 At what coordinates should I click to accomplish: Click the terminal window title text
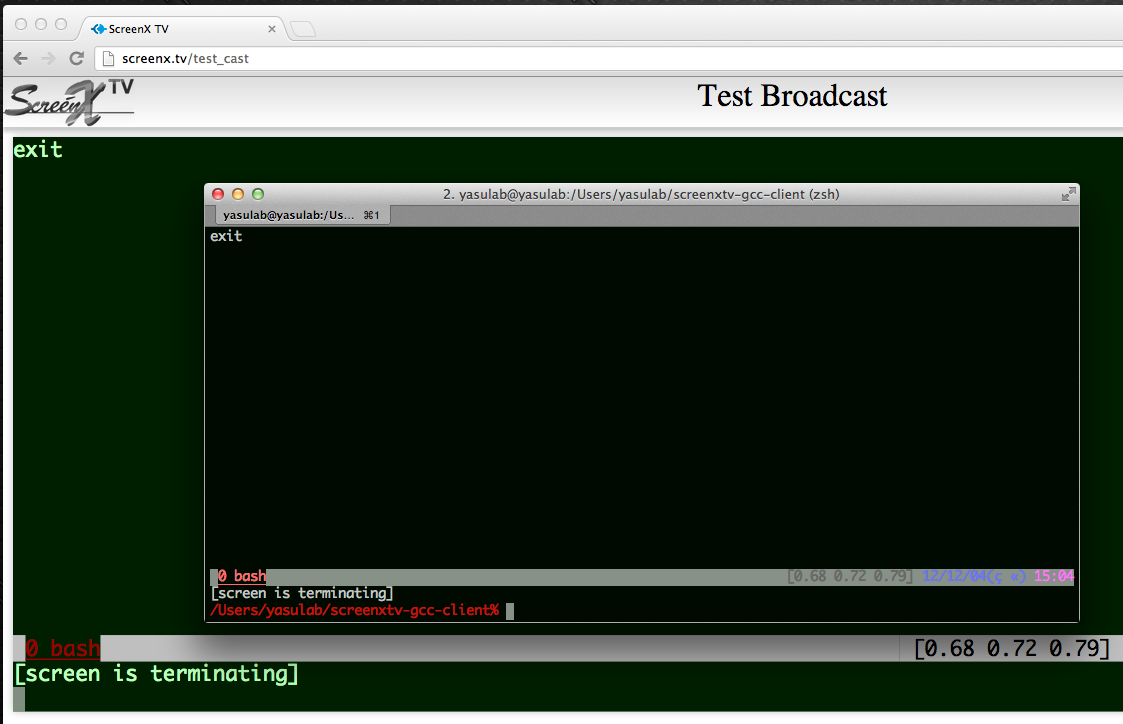tap(641, 194)
